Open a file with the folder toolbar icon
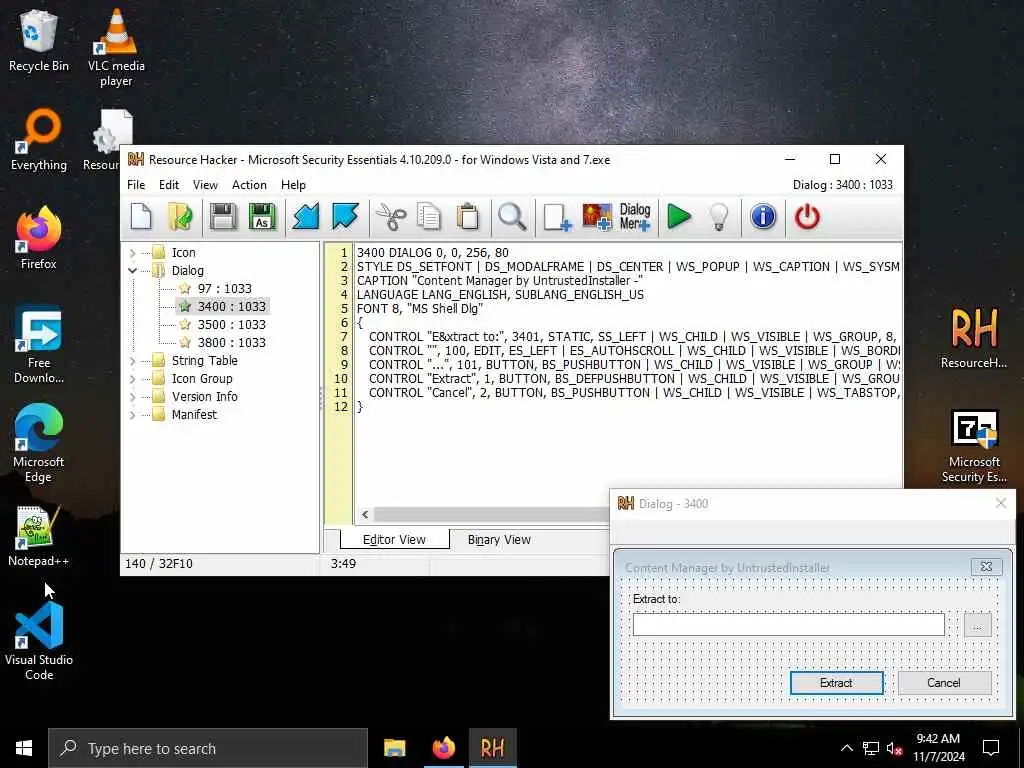The image size is (1024, 768). click(x=180, y=217)
